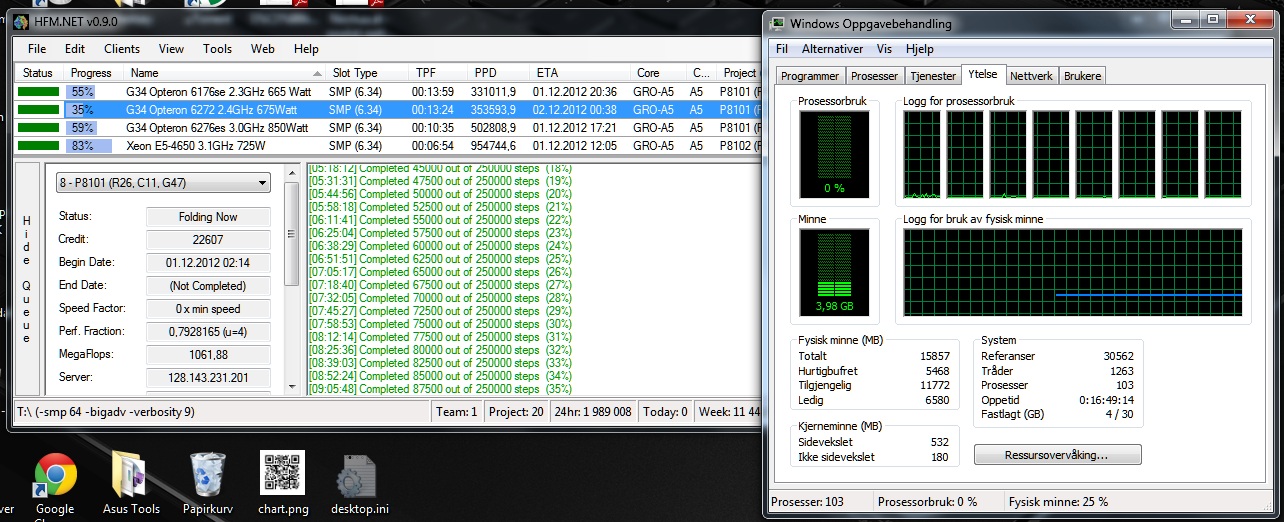Open Papirkurv recycle bin icon

tap(207, 484)
